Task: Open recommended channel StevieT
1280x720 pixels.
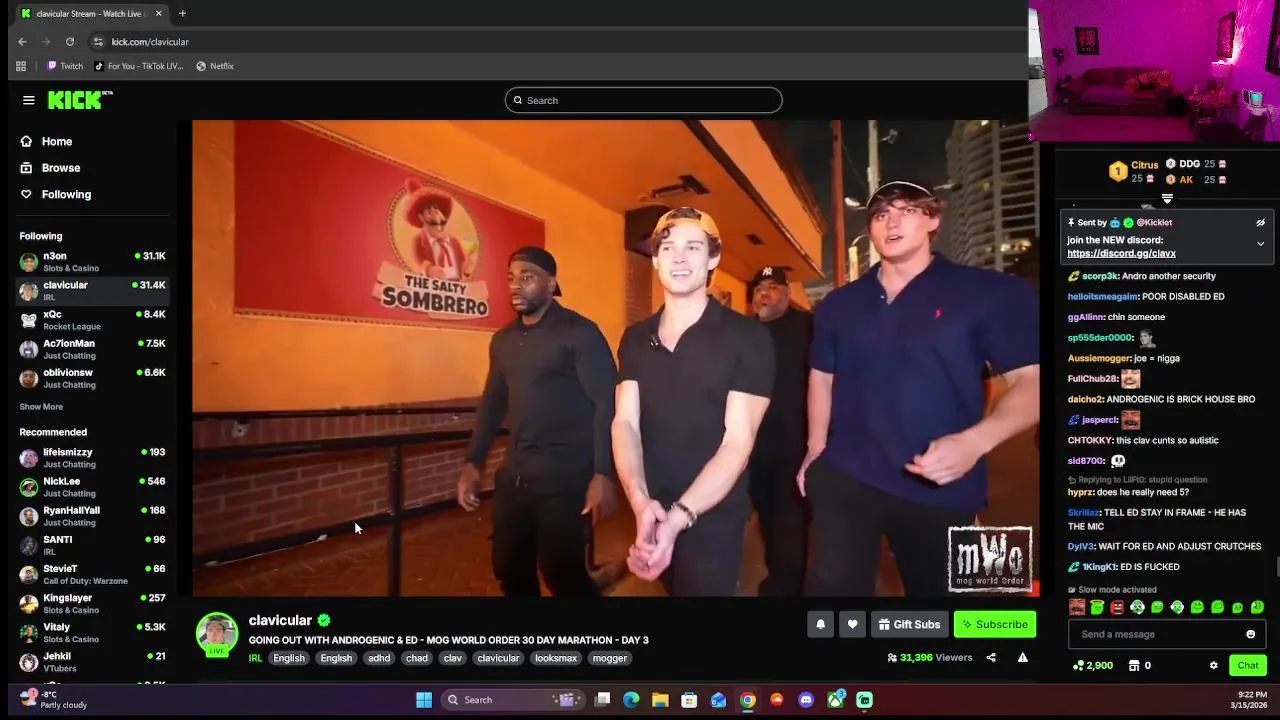Action: (93, 574)
